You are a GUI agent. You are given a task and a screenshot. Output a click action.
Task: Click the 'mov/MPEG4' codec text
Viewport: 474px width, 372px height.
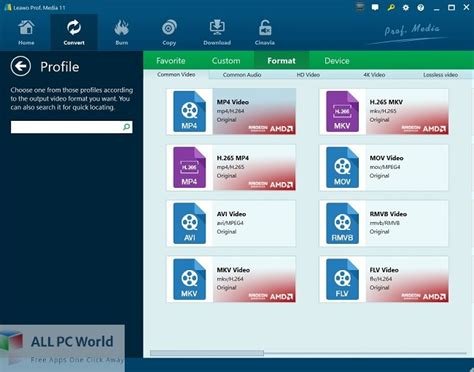pos(385,167)
